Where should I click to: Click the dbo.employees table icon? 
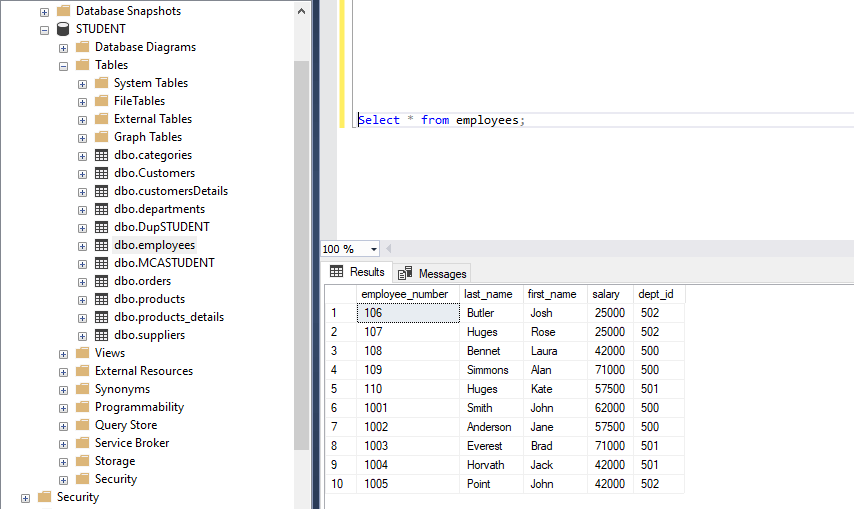[101, 245]
